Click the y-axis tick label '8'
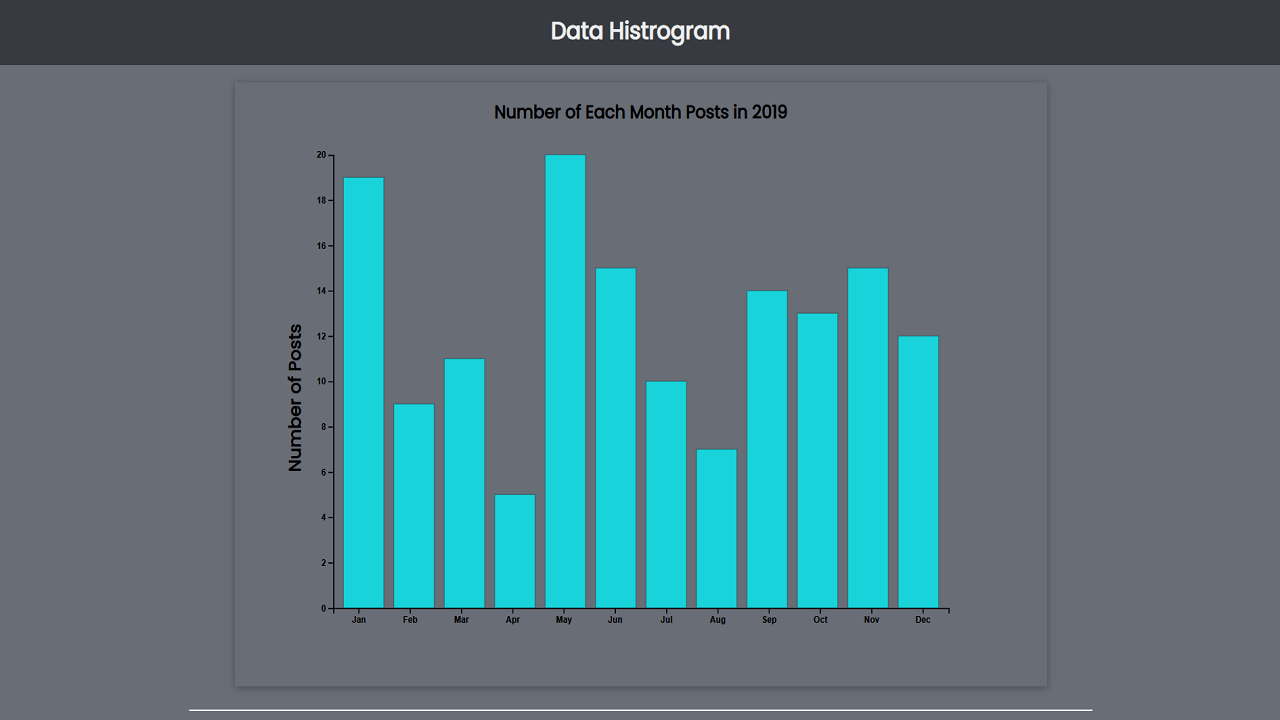 pos(324,427)
